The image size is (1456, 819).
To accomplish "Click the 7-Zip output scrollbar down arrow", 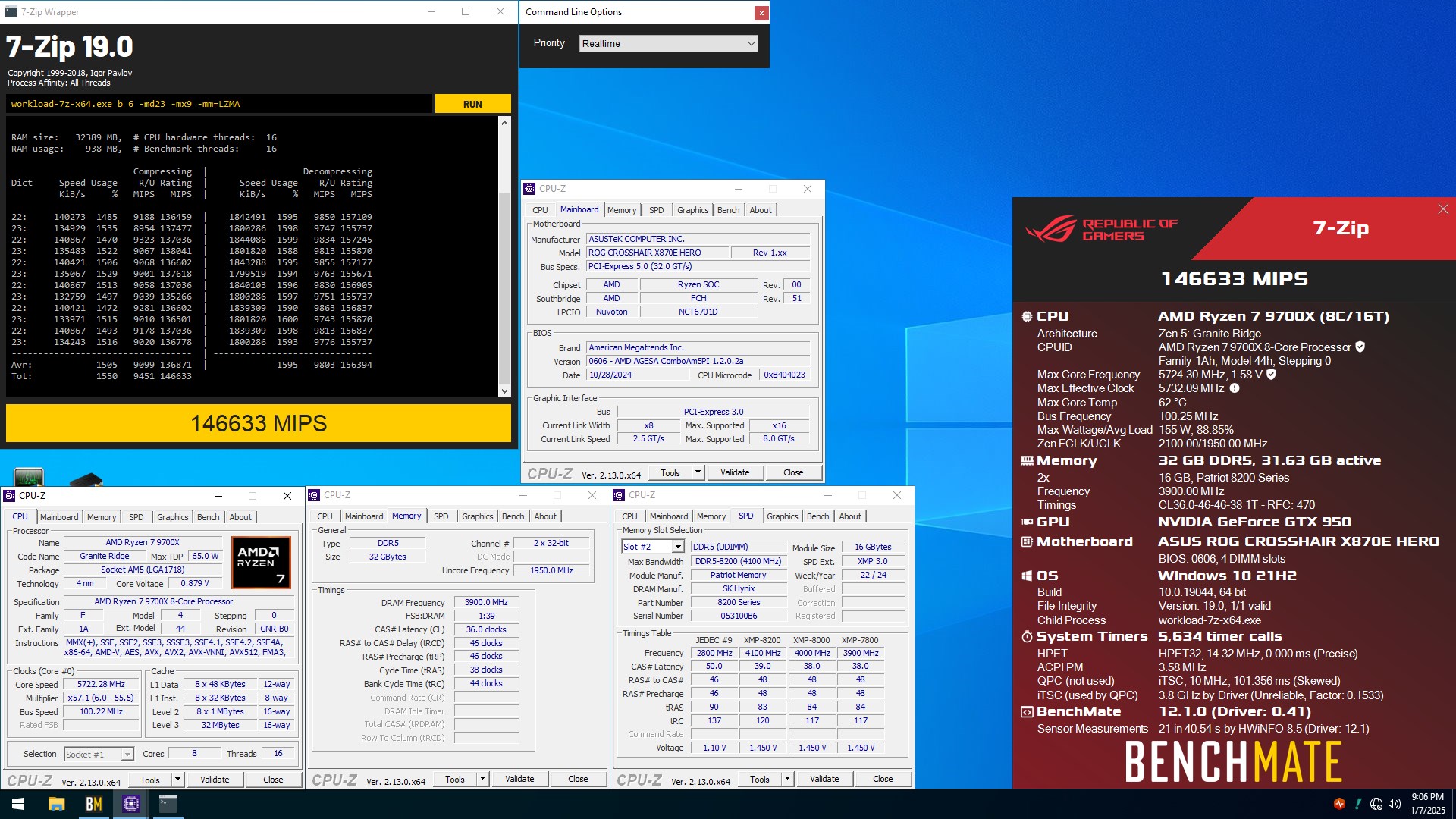I will 504,391.
